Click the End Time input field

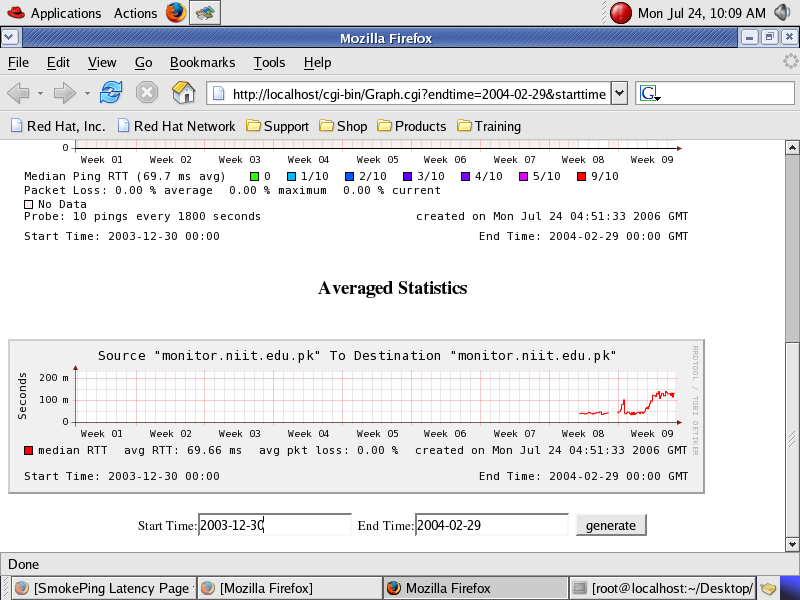click(x=491, y=525)
